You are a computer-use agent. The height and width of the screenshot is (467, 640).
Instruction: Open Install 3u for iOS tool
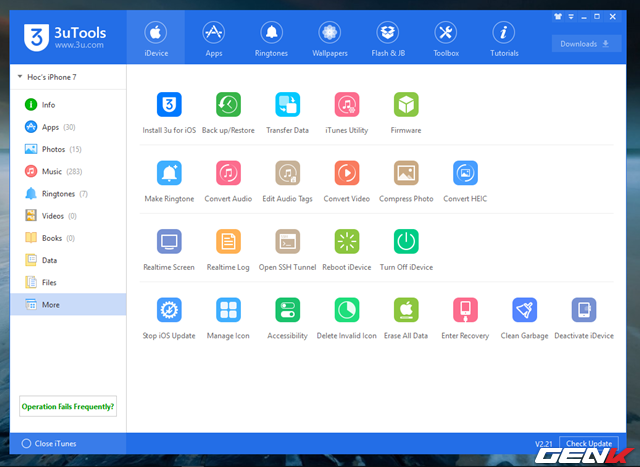pyautogui.click(x=169, y=105)
